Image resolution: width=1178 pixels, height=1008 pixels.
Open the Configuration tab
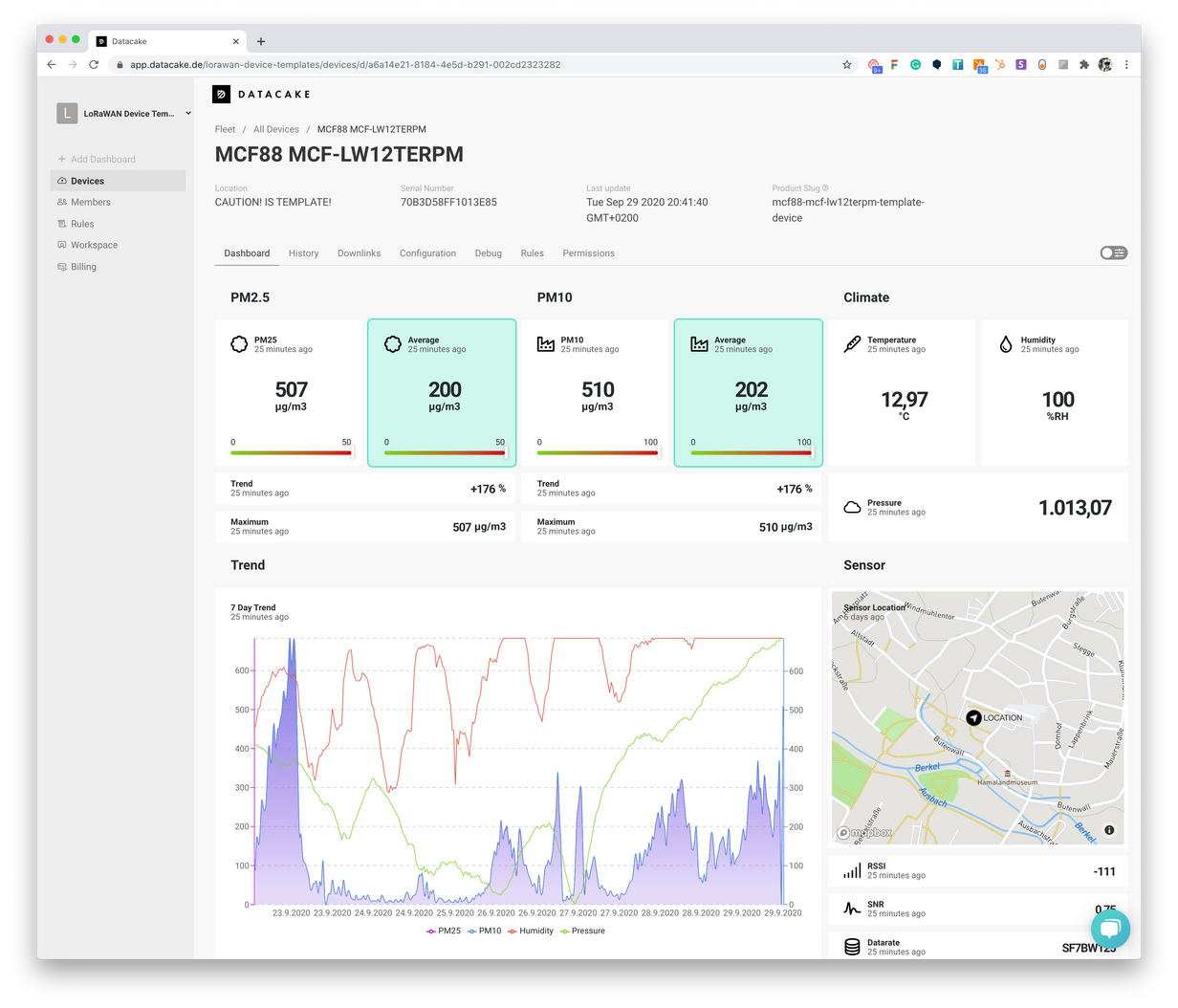point(427,252)
